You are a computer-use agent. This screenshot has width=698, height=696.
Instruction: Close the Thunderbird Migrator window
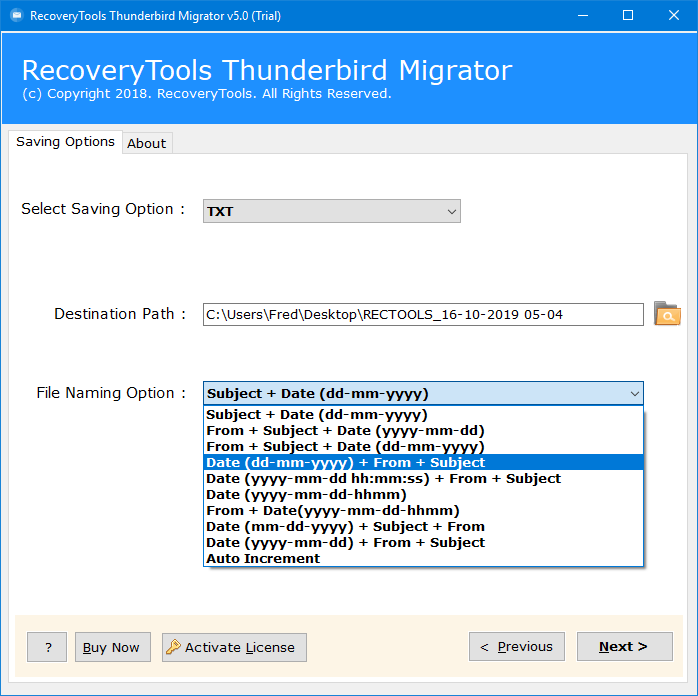674,16
